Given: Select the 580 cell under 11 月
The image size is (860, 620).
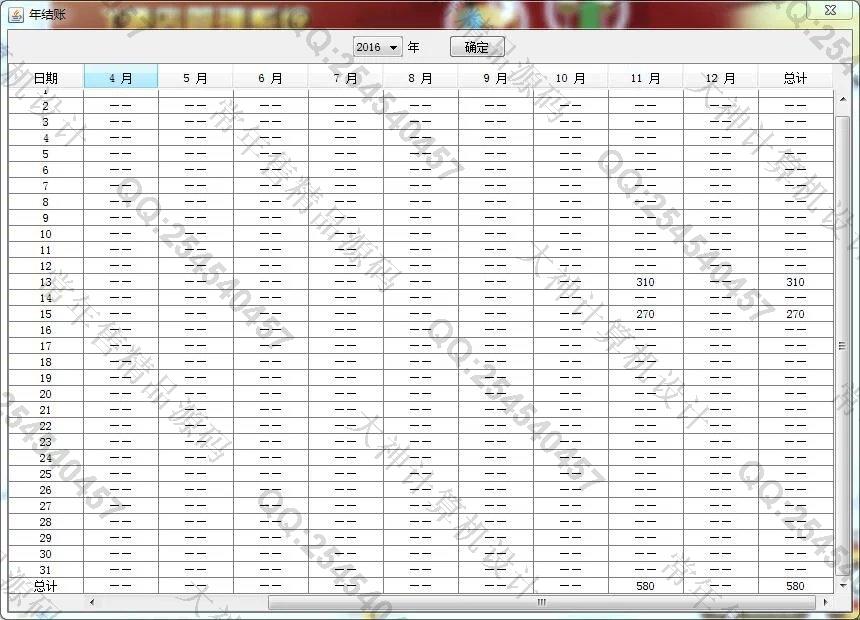Looking at the screenshot, I should 646,586.
